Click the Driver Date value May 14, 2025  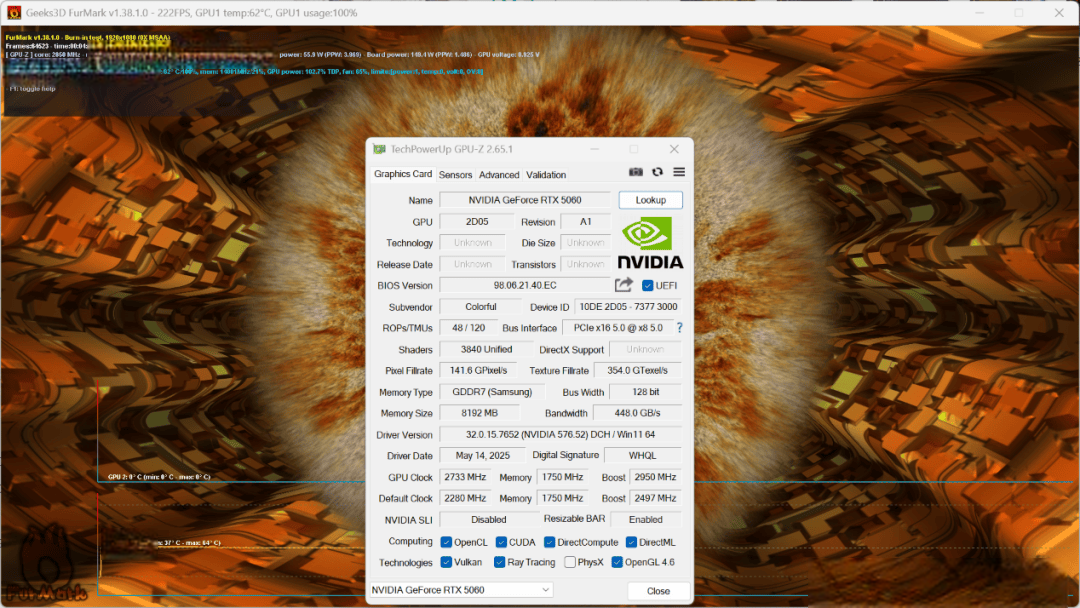pos(482,456)
